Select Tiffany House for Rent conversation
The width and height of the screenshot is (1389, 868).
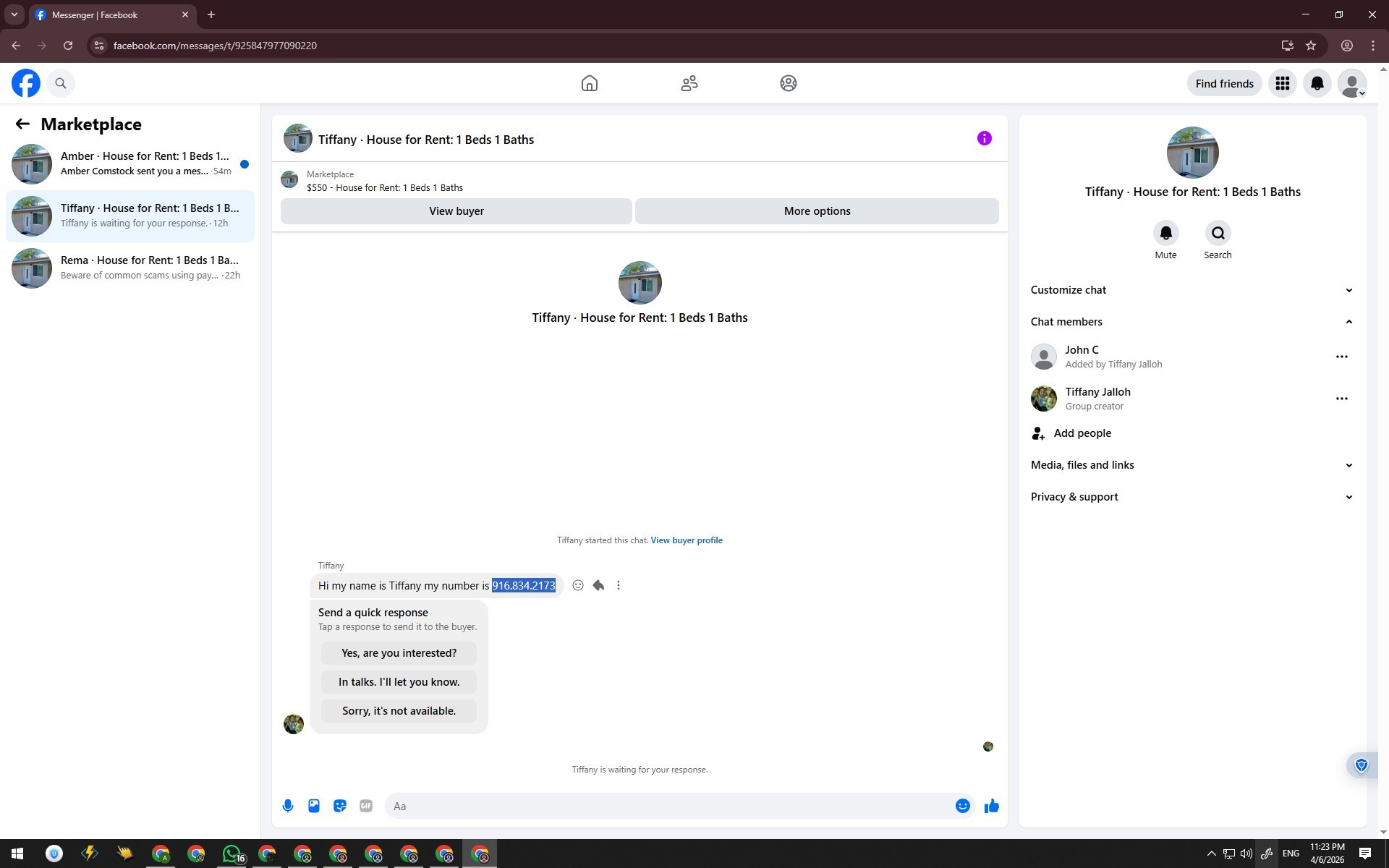coord(130,216)
